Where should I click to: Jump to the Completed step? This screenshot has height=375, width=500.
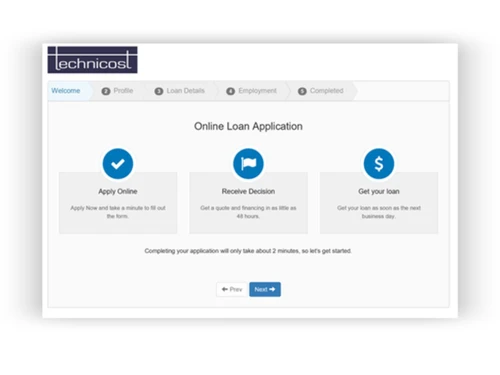(322, 91)
